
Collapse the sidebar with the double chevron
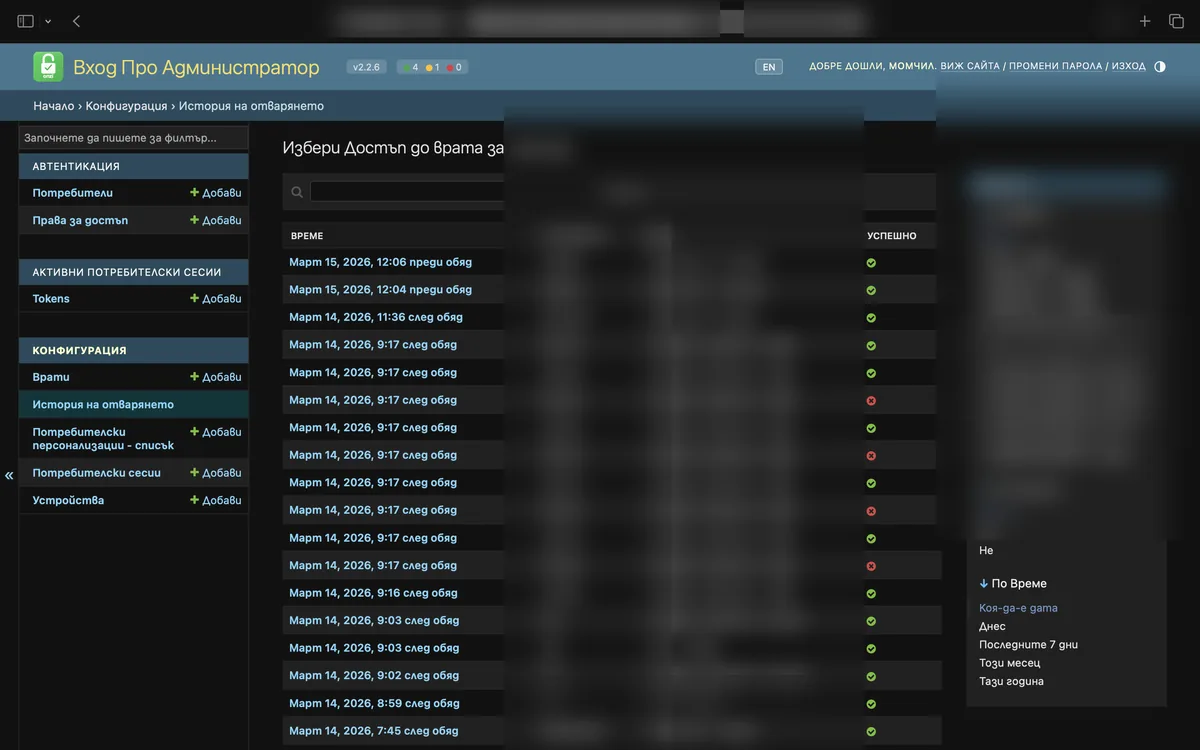coord(9,476)
